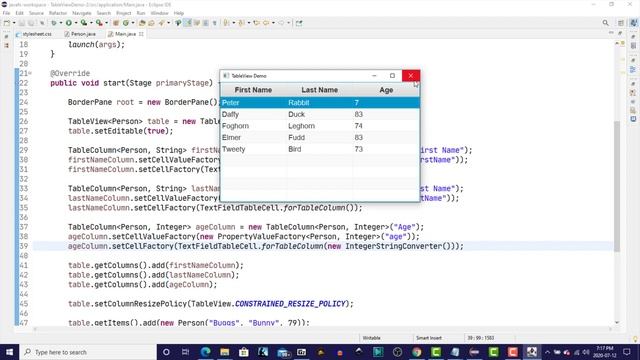Click the Open Task icon
Image resolution: width=640 pixels, height=360 pixels.
[151, 23]
